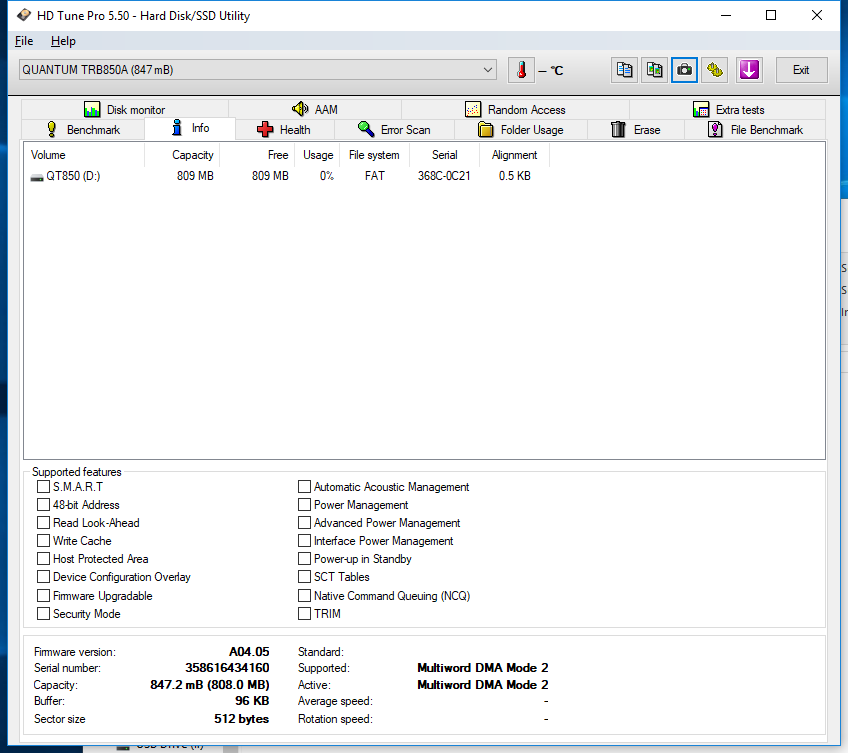Toggle the Write Cache checkbox
This screenshot has height=753, width=848.
[43, 540]
